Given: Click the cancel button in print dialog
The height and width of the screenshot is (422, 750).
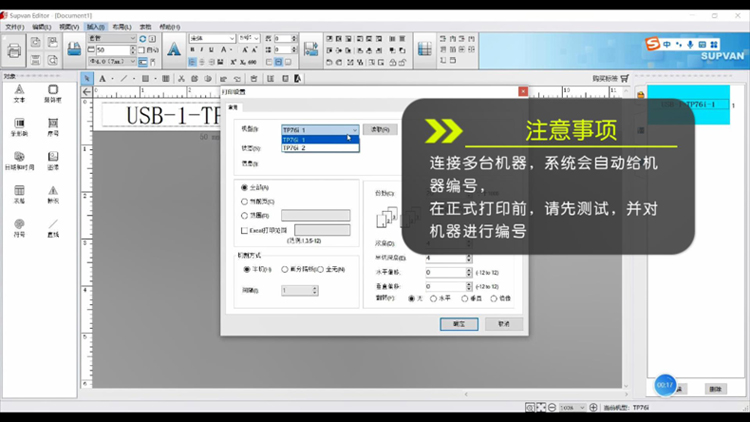Looking at the screenshot, I should coord(503,324).
